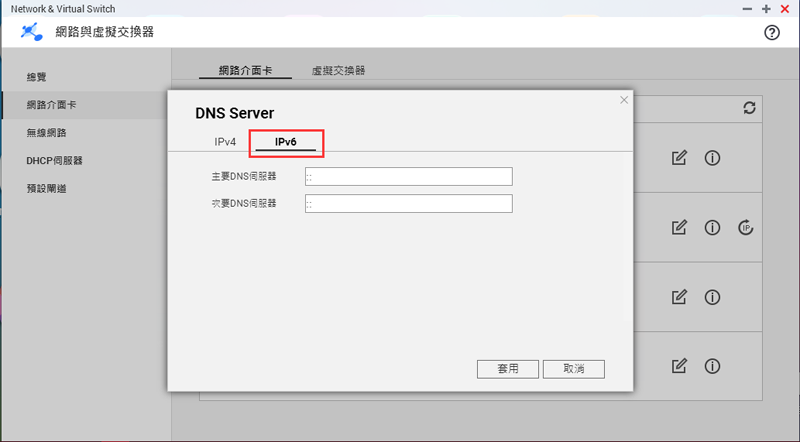Click the edit icon on the fourth adapter row
This screenshot has height=442, width=800.
point(679,366)
